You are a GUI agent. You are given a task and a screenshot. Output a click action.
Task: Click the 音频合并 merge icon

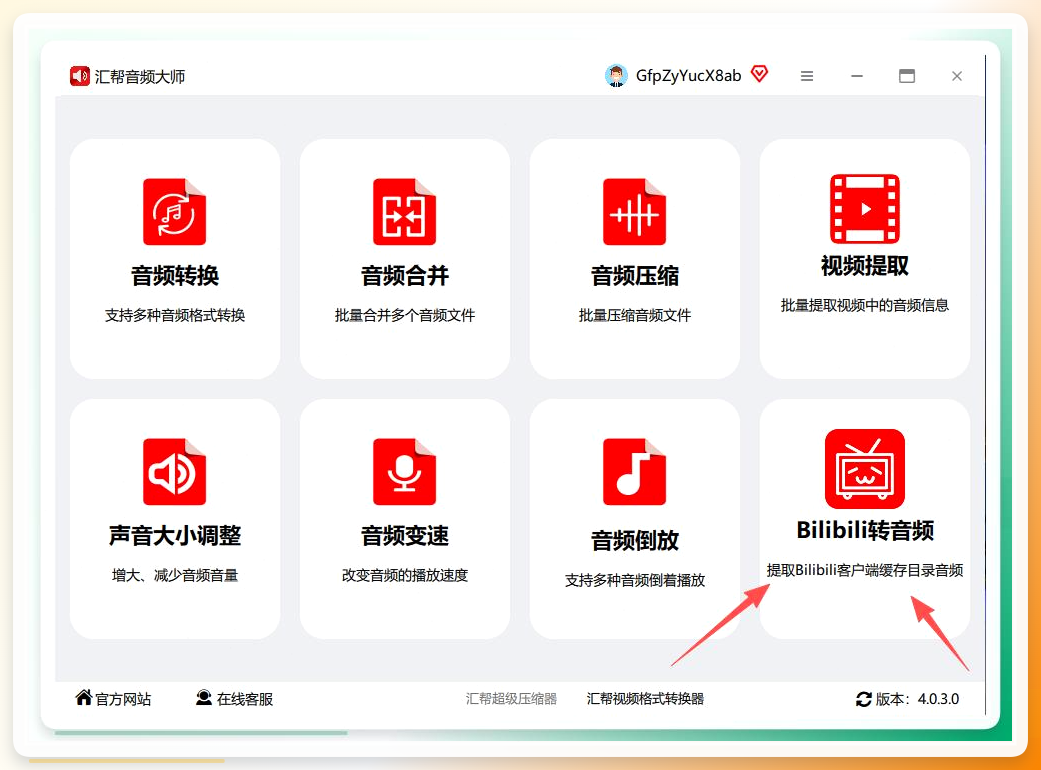tap(404, 212)
